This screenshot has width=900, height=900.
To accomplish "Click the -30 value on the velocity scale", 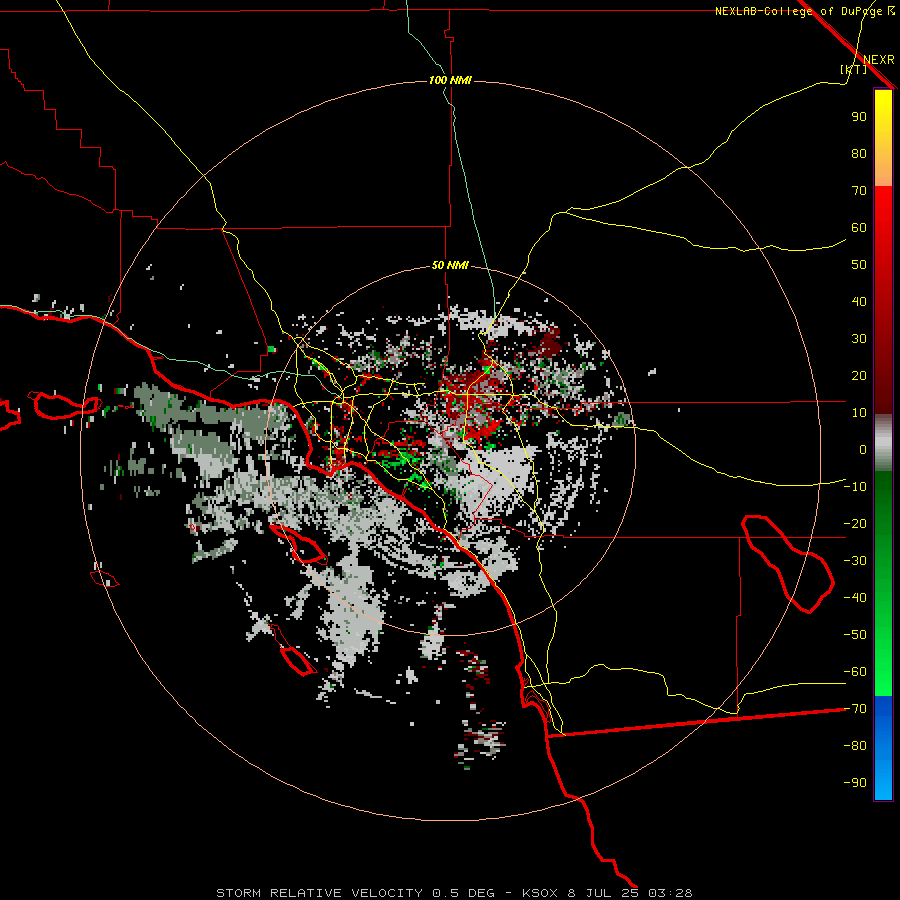I will pos(855,561).
